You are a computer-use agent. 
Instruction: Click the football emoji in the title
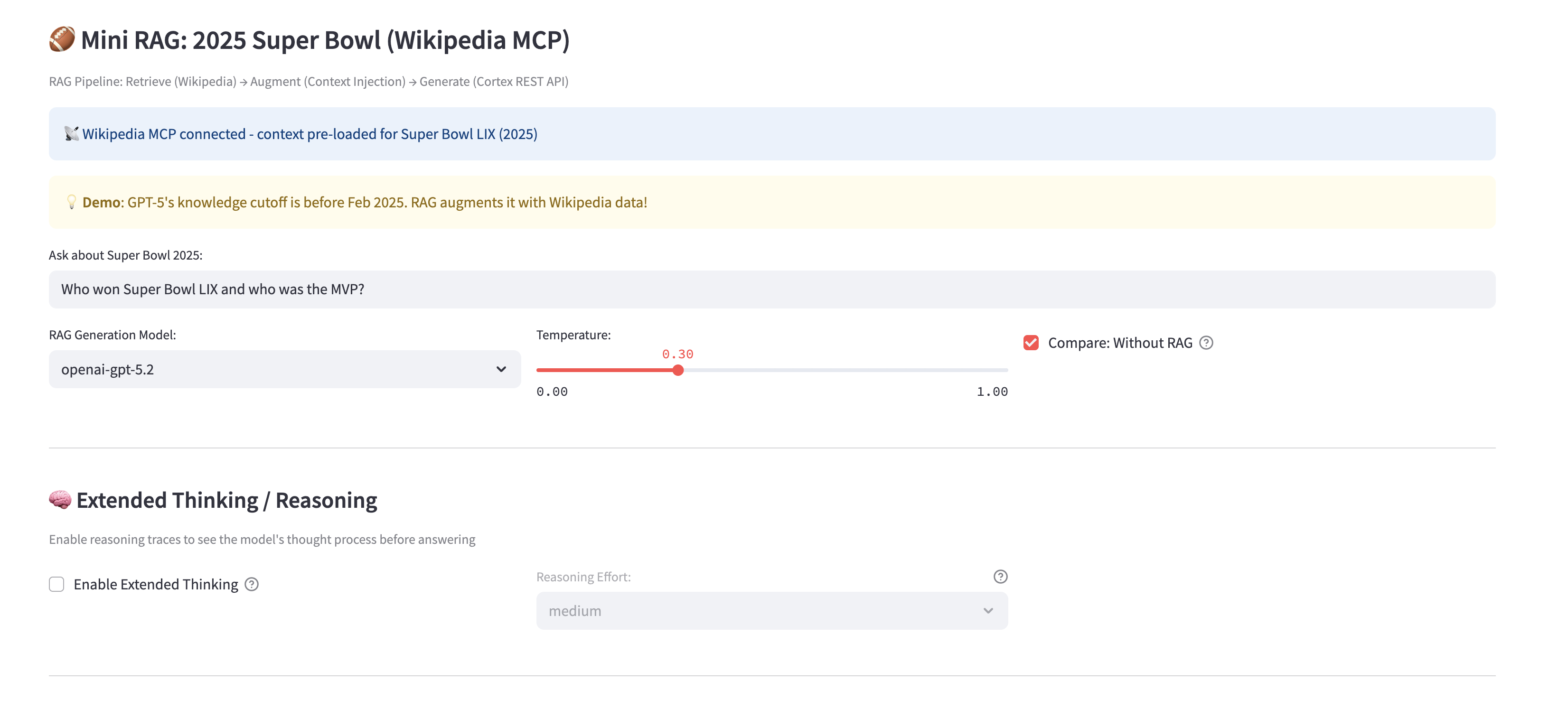click(x=62, y=39)
